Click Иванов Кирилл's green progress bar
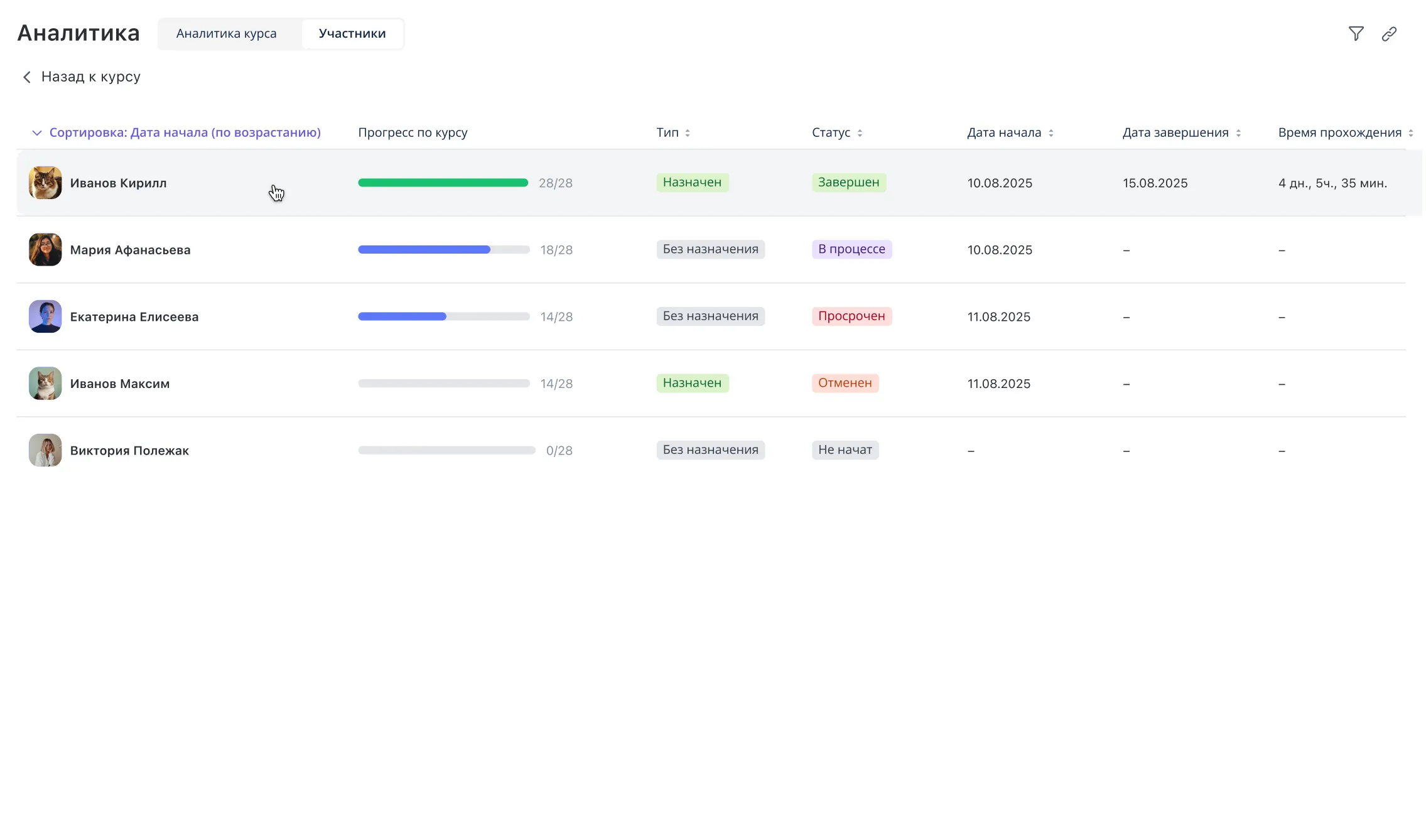 click(x=443, y=183)
